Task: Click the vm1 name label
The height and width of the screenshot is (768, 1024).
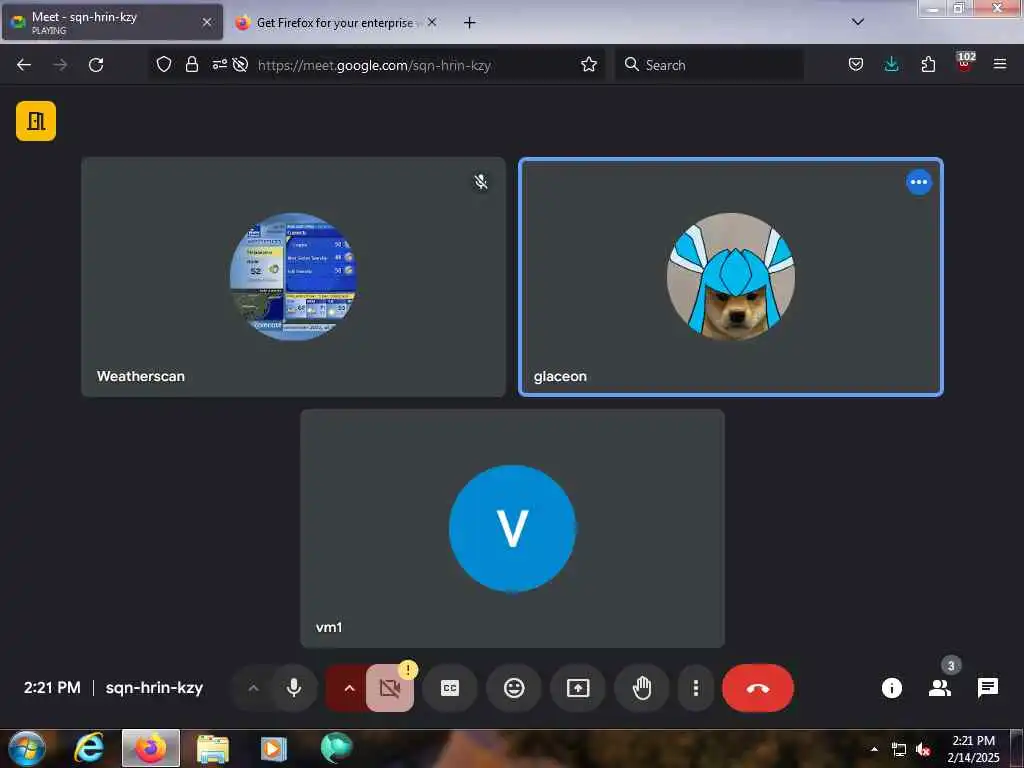Action: [x=328, y=628]
